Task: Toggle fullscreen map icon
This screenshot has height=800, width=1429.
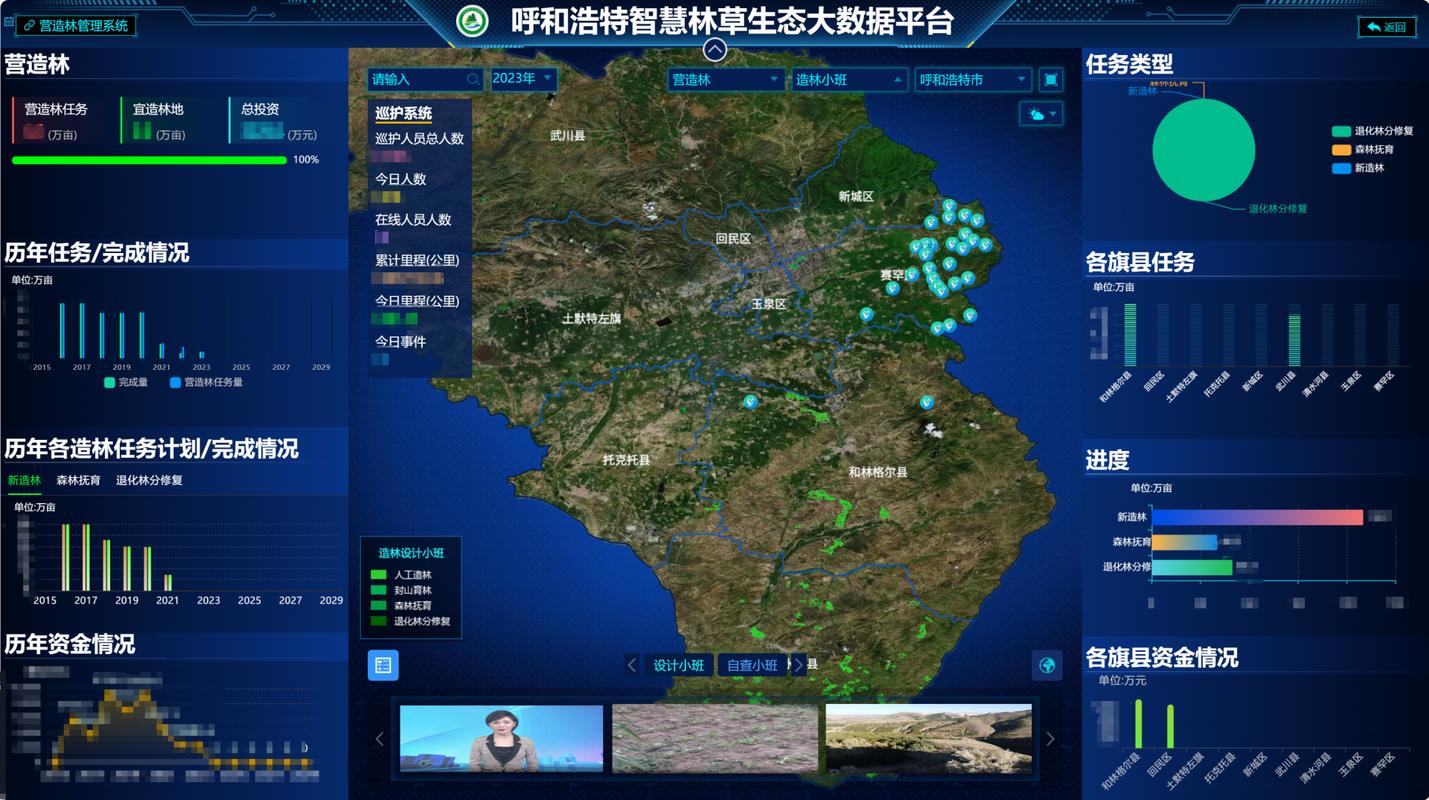Action: click(1050, 80)
